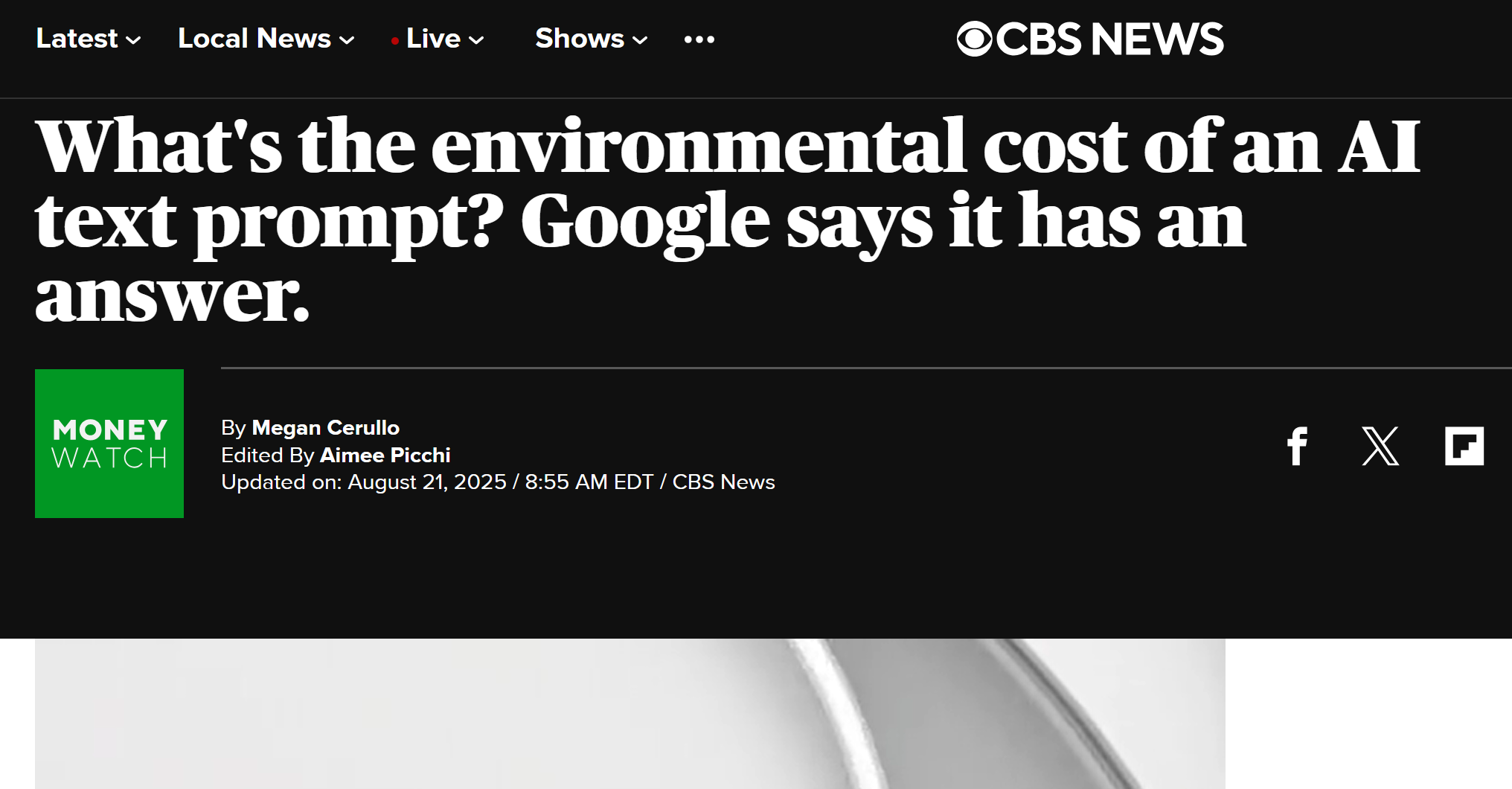Click the article hero image

[630, 713]
